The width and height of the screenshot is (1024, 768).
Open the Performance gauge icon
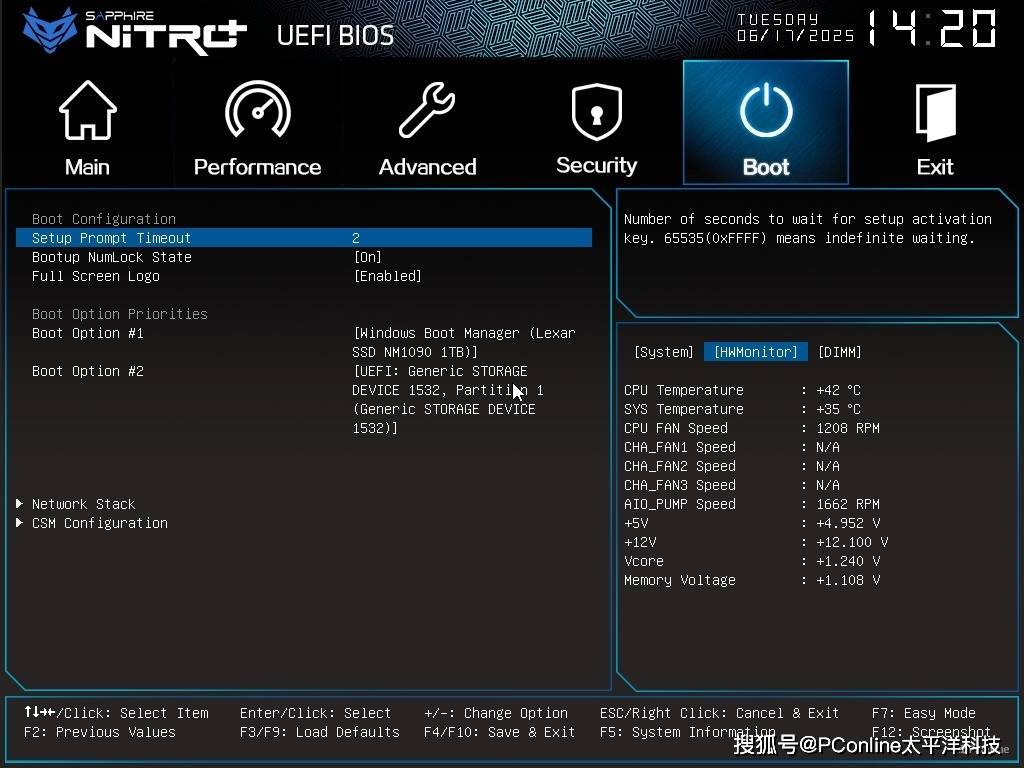(257, 112)
